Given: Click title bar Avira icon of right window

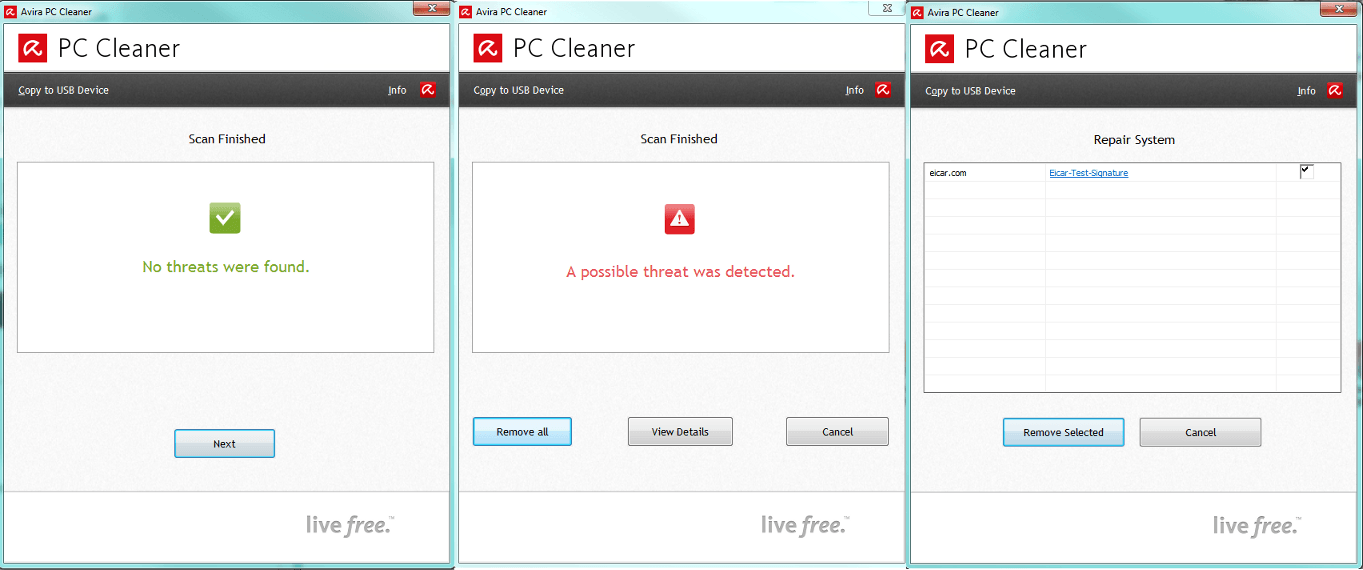Looking at the screenshot, I should coord(918,12).
